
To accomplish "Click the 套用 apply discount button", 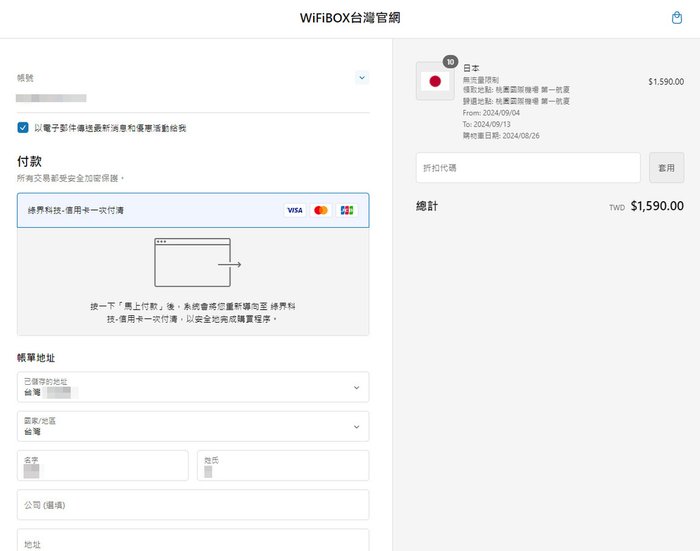I will point(666,168).
